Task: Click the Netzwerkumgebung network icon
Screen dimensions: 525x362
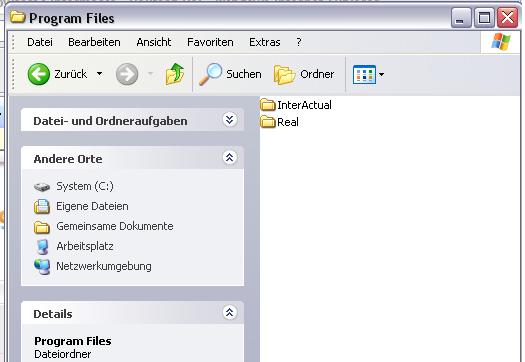Action: point(42,267)
